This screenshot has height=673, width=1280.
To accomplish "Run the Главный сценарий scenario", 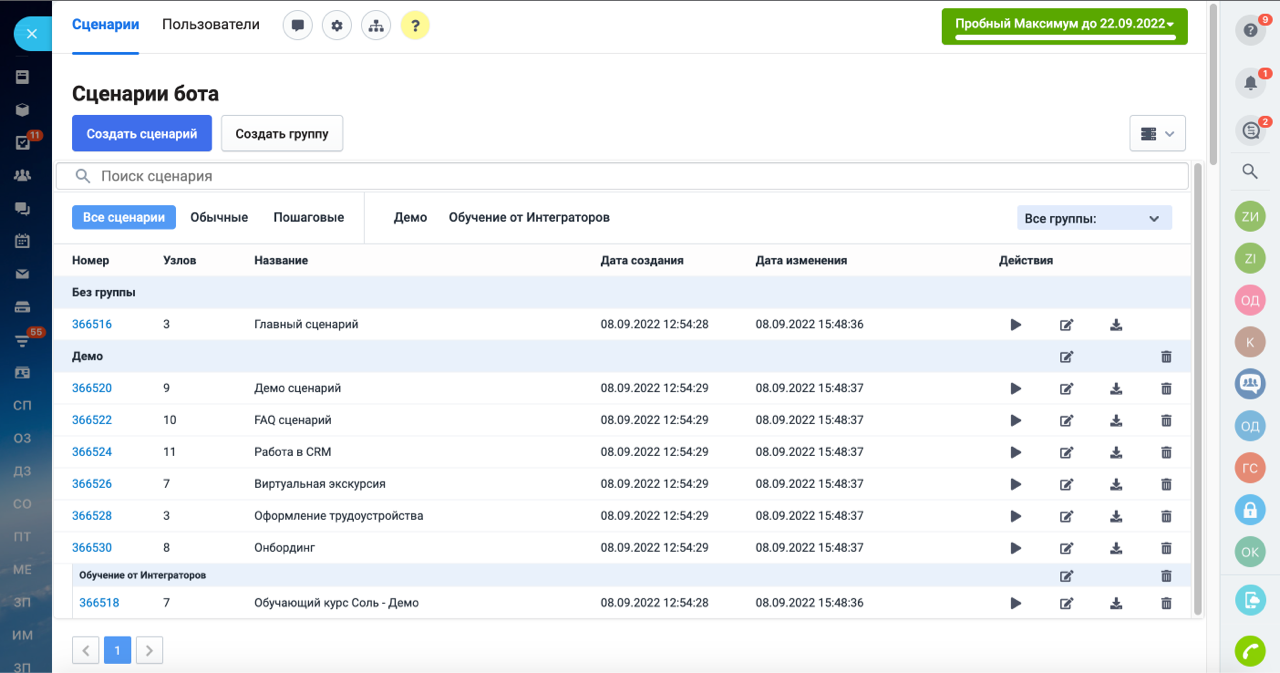I will (x=1016, y=324).
